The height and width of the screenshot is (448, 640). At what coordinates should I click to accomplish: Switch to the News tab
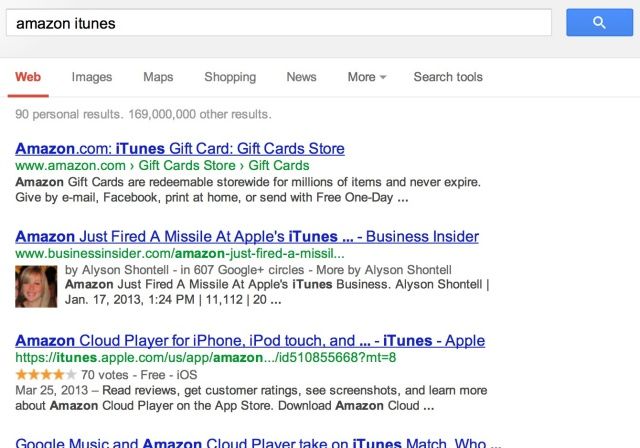tap(301, 77)
